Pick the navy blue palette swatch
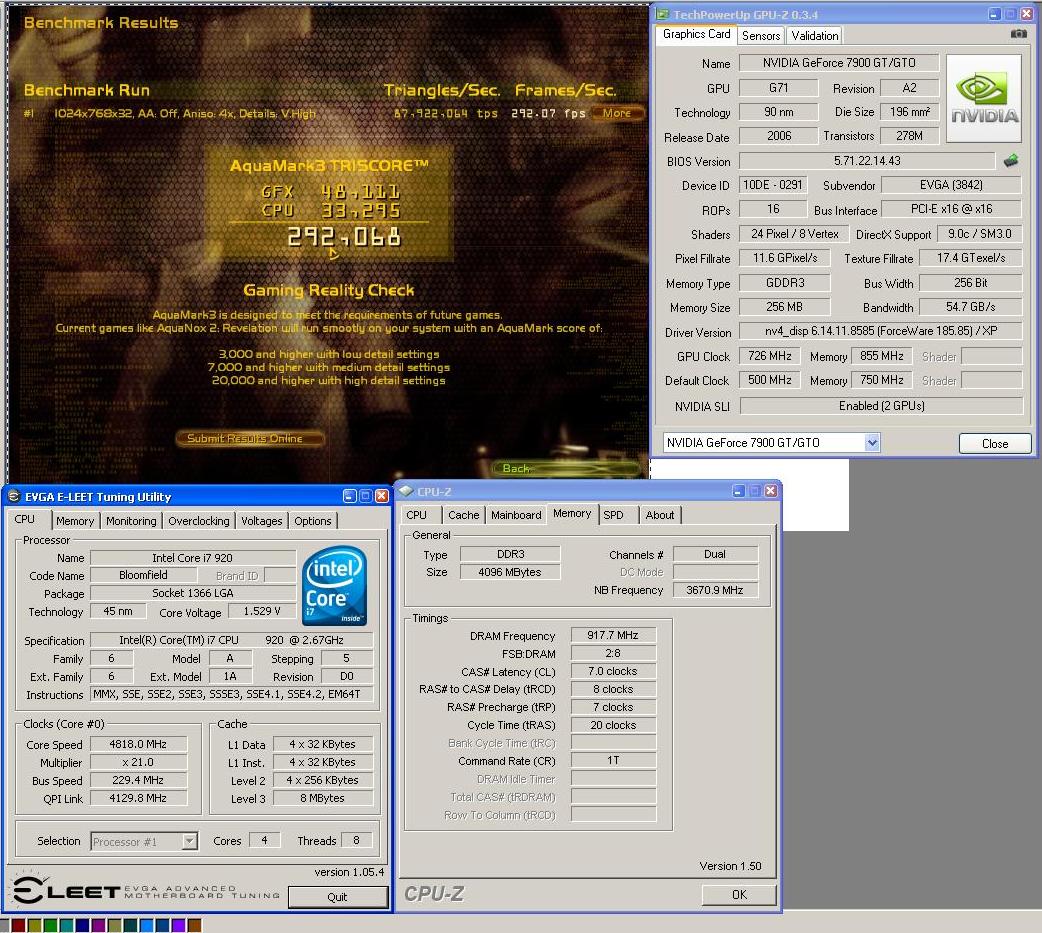1042x933 pixels. tap(82, 925)
